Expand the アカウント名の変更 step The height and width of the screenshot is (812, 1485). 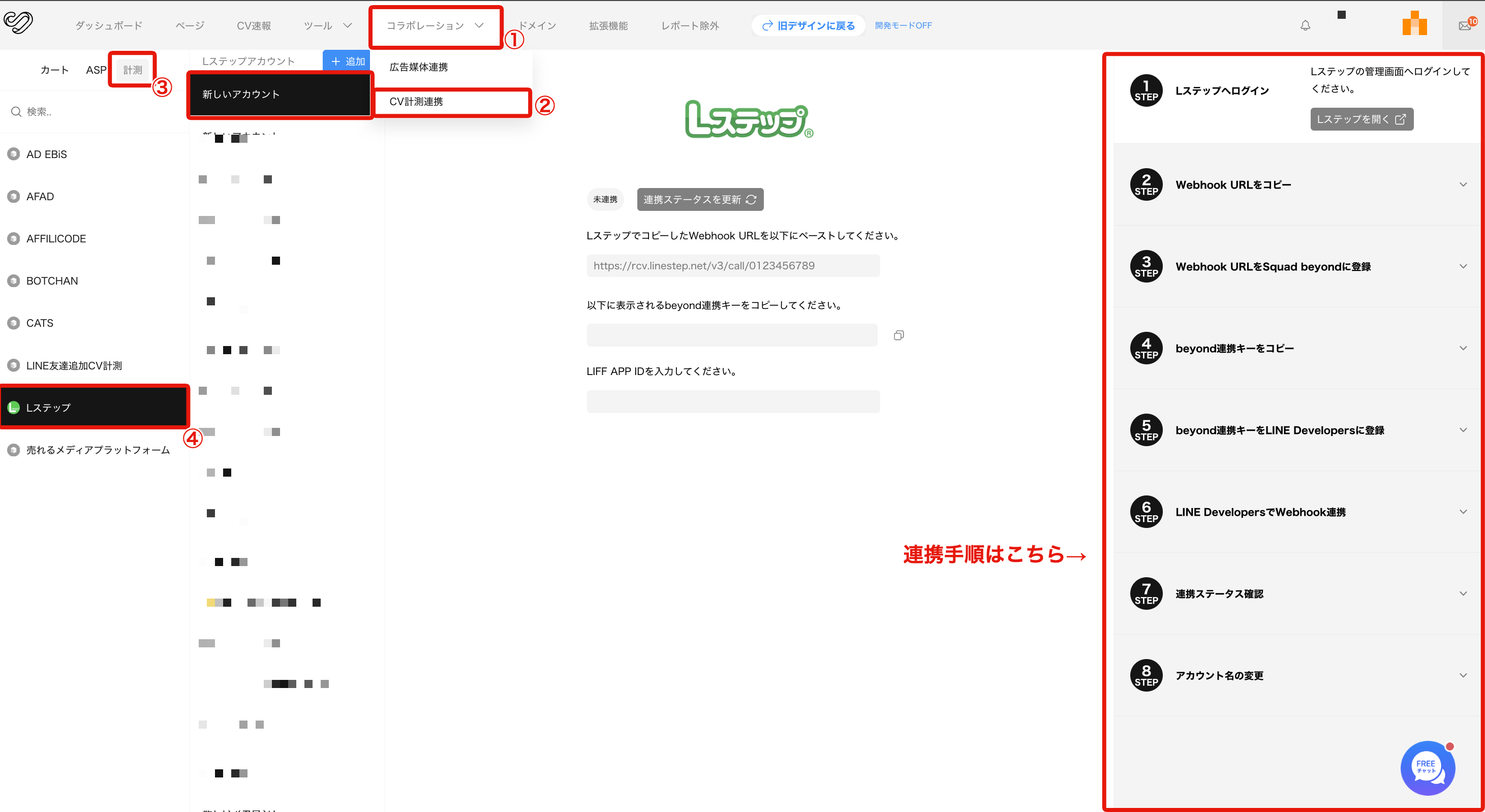pos(1296,675)
